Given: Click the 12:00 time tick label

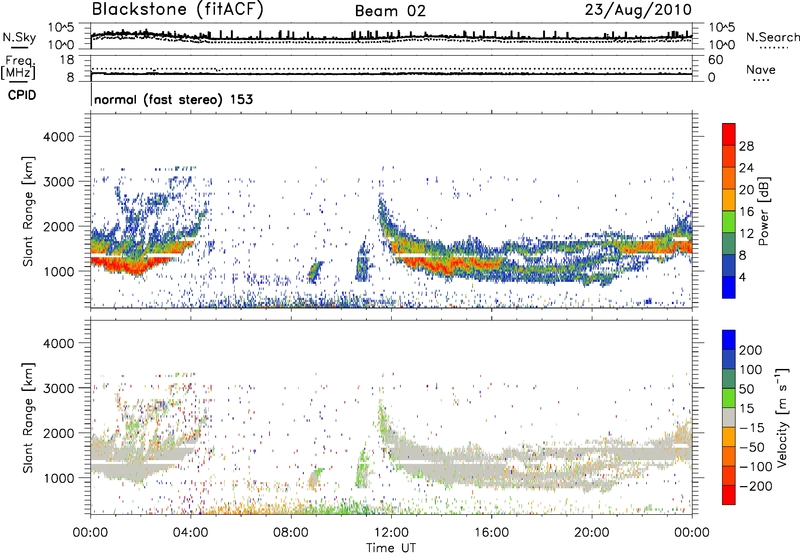Looking at the screenshot, I should tap(391, 533).
